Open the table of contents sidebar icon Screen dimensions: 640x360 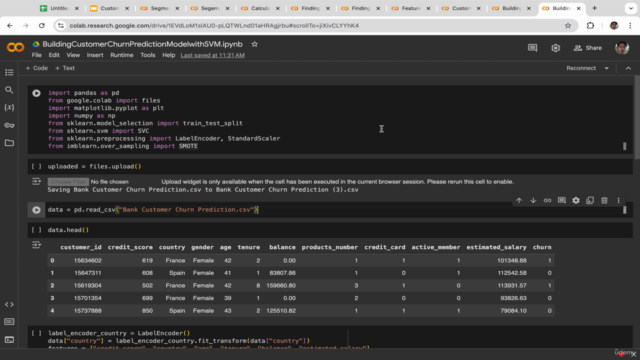point(9,72)
